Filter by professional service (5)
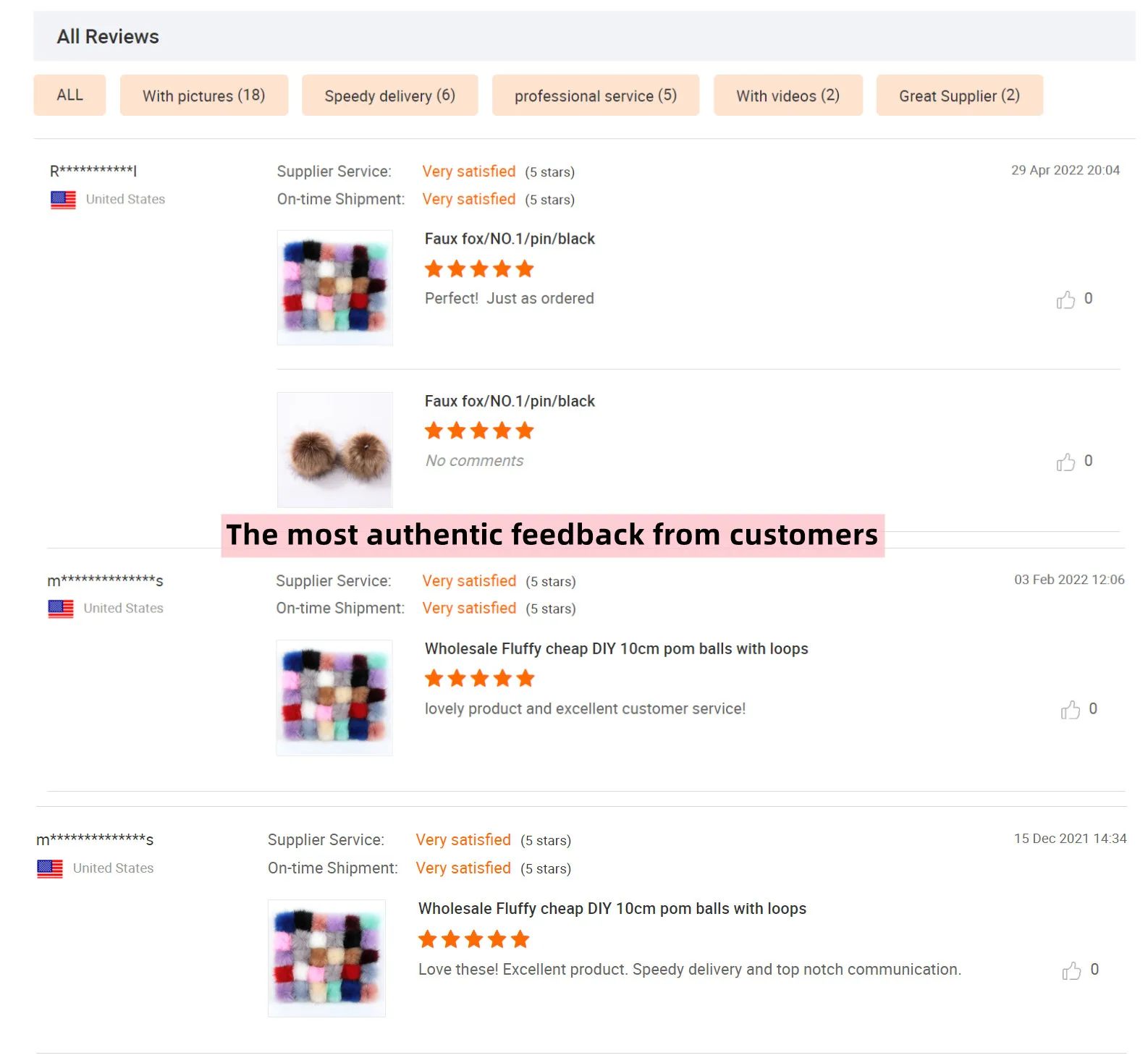The image size is (1148, 1063). pos(595,96)
